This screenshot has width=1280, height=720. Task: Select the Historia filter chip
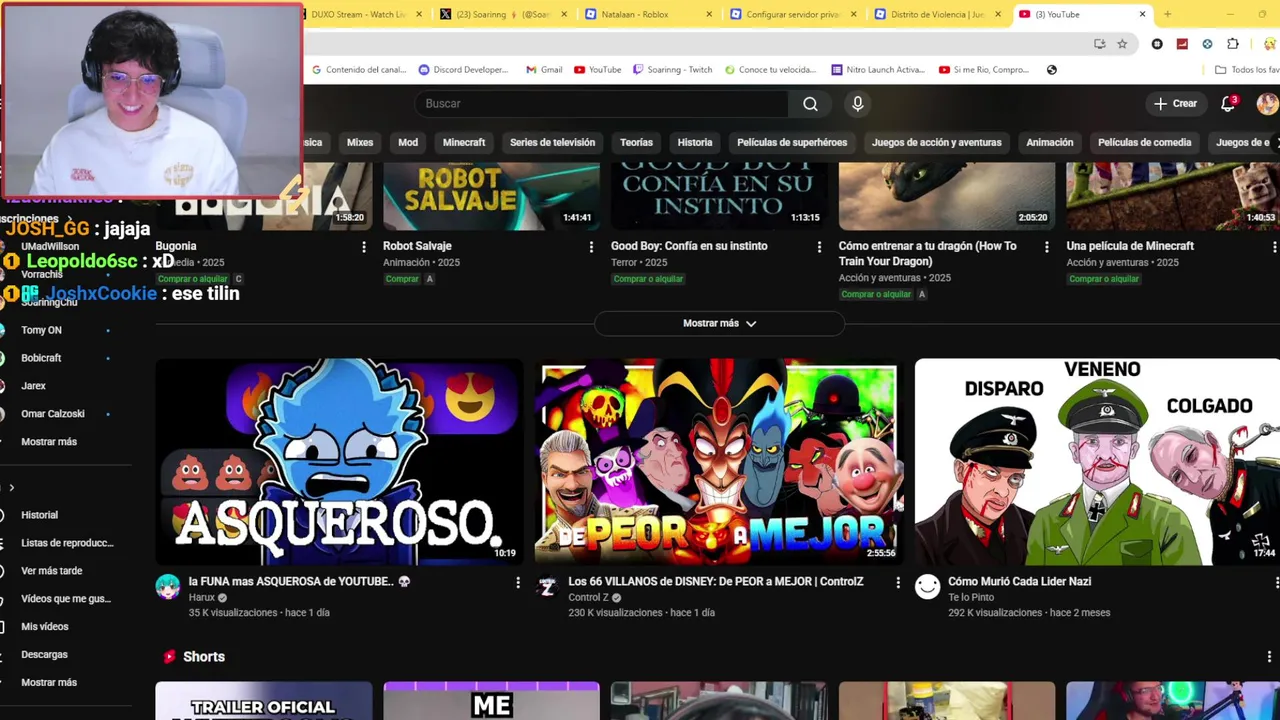click(695, 142)
